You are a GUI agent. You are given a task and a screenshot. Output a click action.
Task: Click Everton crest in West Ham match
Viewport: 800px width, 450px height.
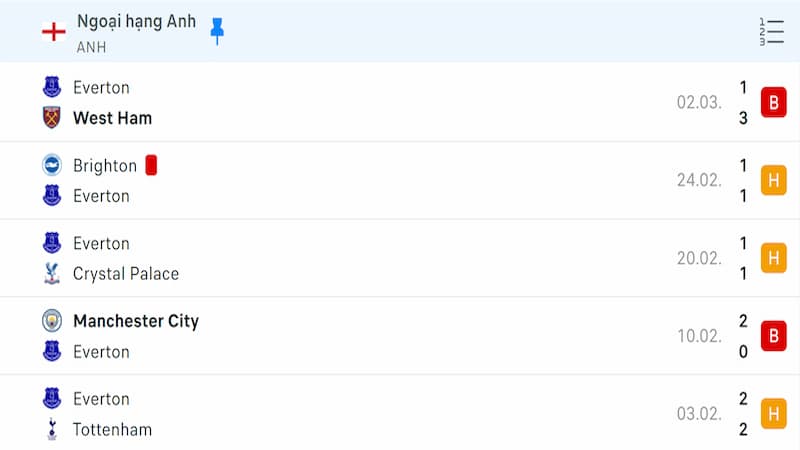coord(52,87)
